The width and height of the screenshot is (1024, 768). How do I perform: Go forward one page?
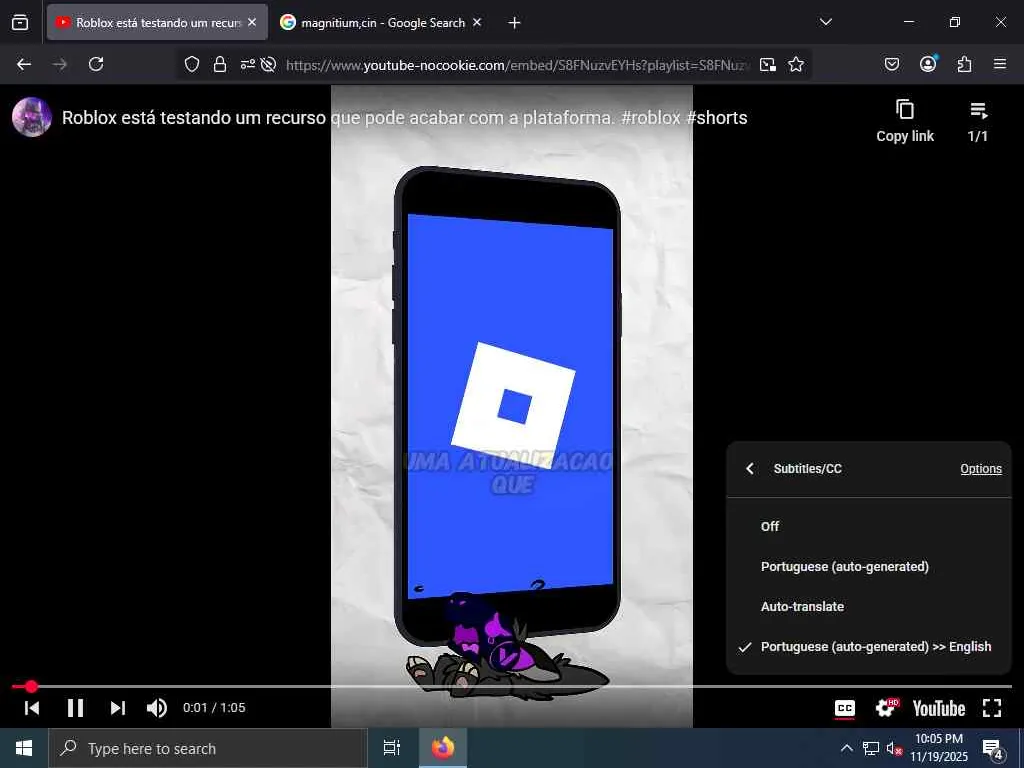60,64
